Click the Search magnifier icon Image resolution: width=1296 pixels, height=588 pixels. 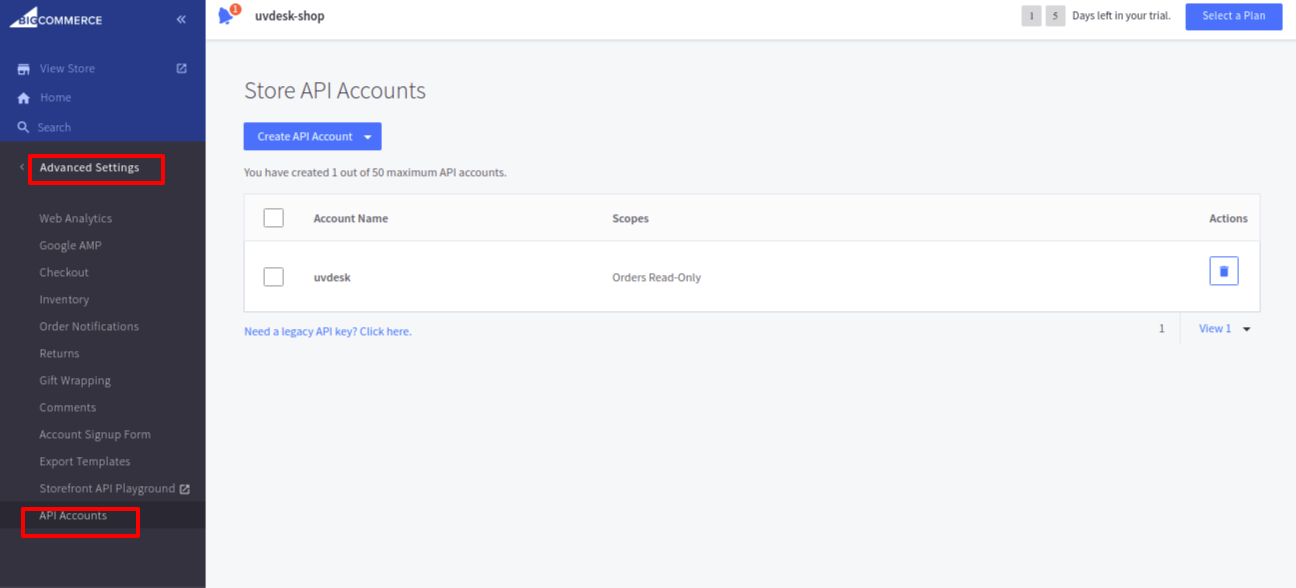coord(23,127)
